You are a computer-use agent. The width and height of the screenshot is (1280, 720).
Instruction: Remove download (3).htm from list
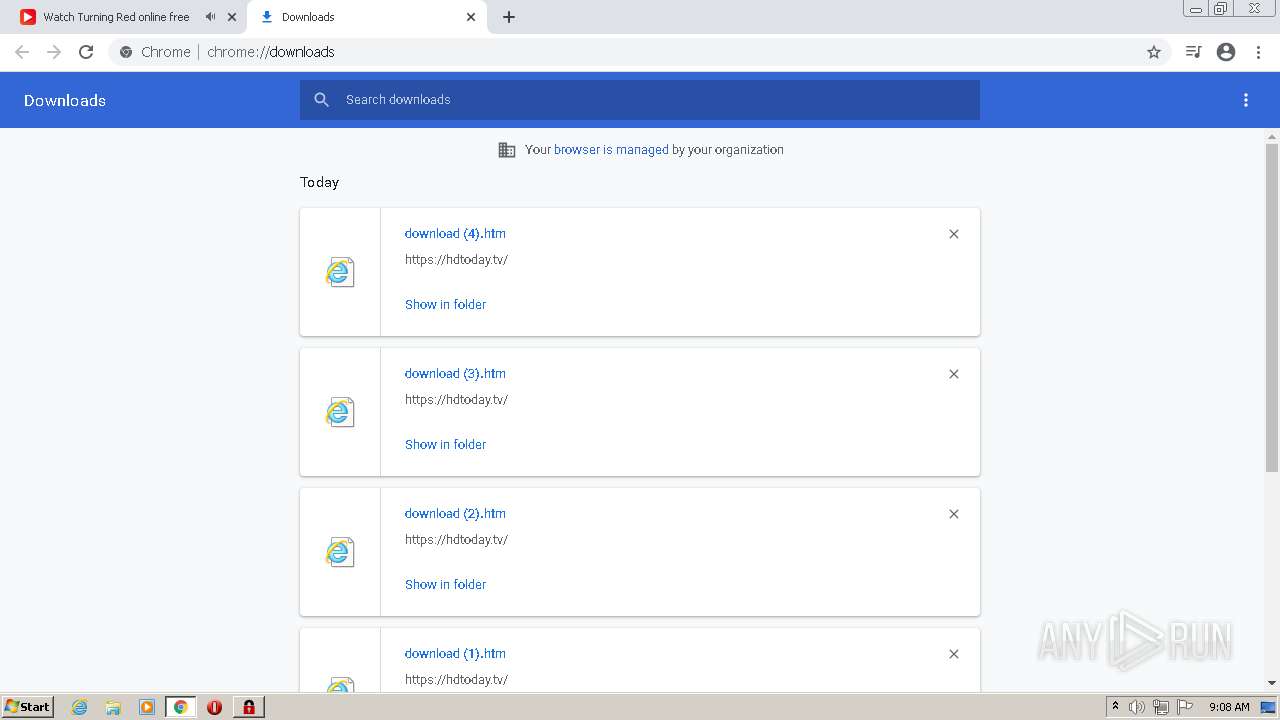click(954, 374)
